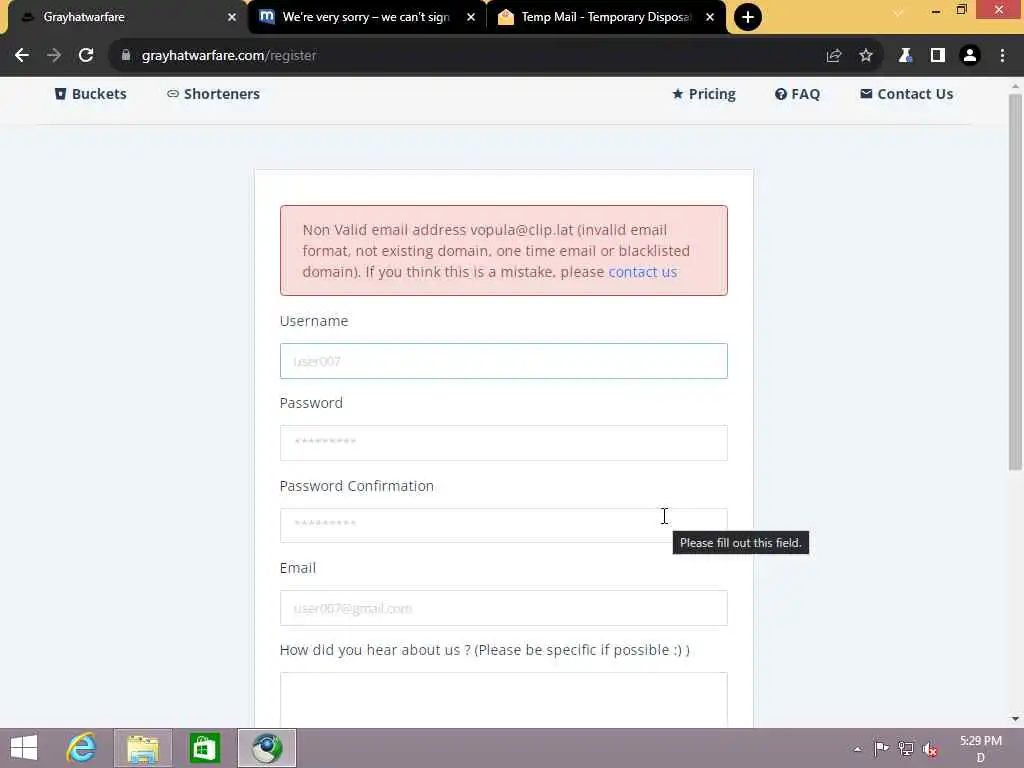
Task: Go back with browser back arrow
Action: click(22, 56)
